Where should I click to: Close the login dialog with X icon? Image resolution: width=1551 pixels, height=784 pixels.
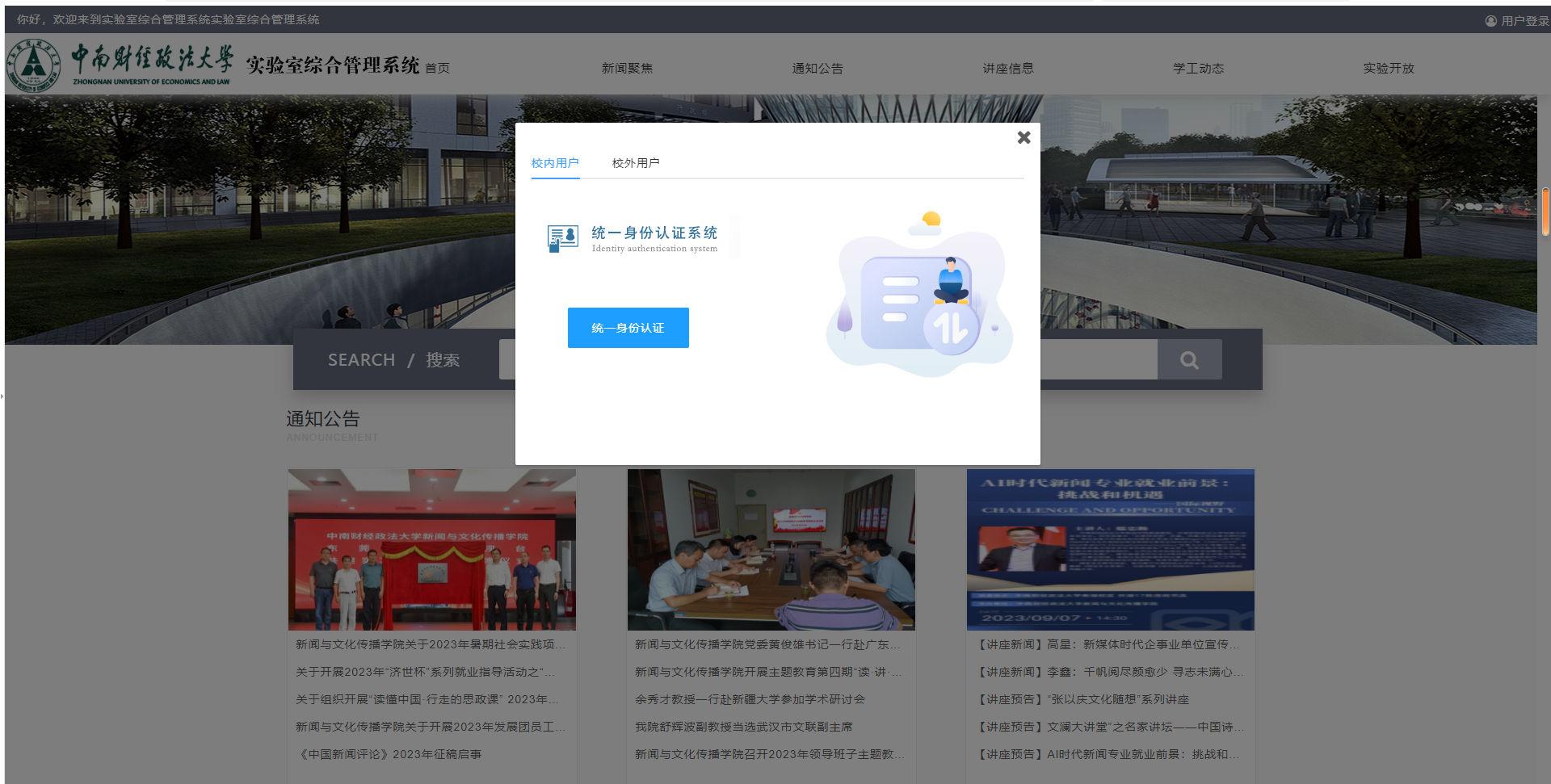[1023, 138]
